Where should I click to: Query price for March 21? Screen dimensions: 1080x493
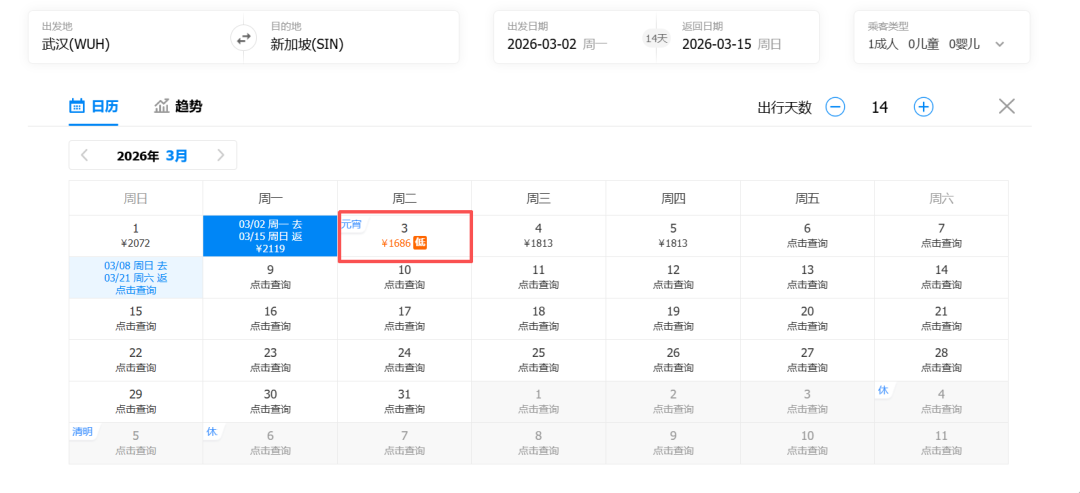click(942, 319)
